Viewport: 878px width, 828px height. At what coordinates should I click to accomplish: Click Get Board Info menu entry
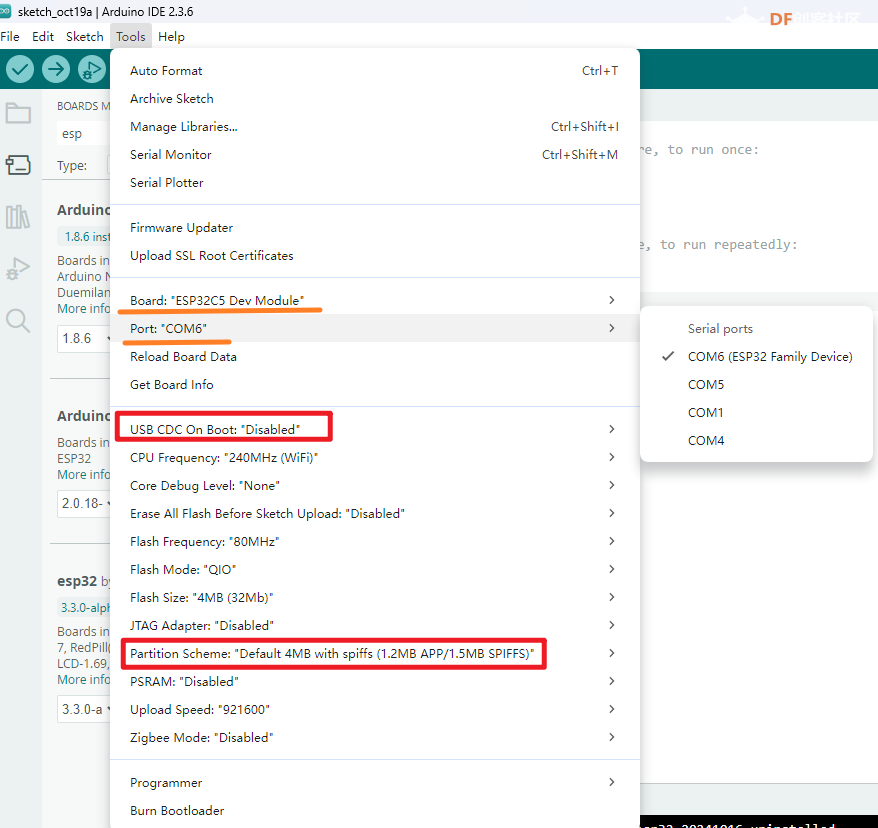click(x=171, y=384)
